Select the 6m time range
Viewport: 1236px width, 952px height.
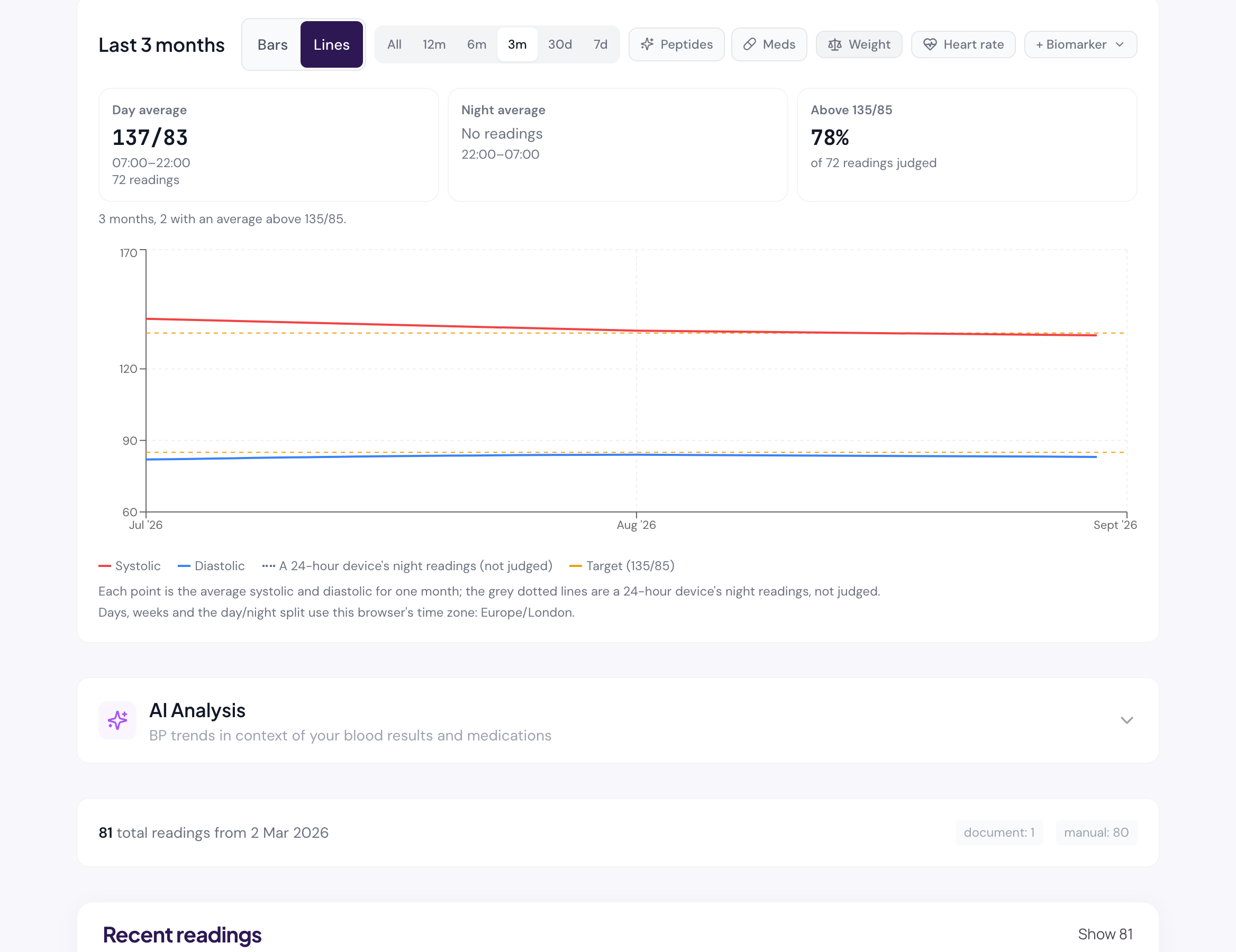(x=477, y=44)
